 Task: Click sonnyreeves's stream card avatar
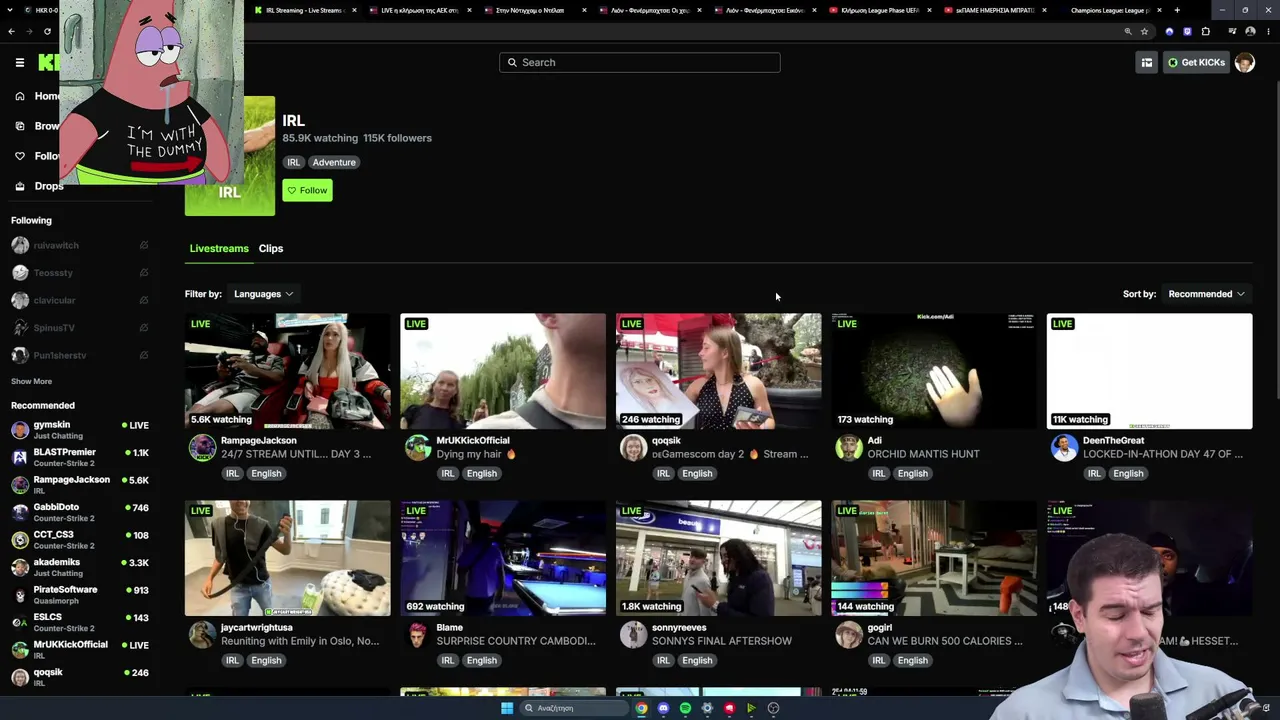(634, 634)
